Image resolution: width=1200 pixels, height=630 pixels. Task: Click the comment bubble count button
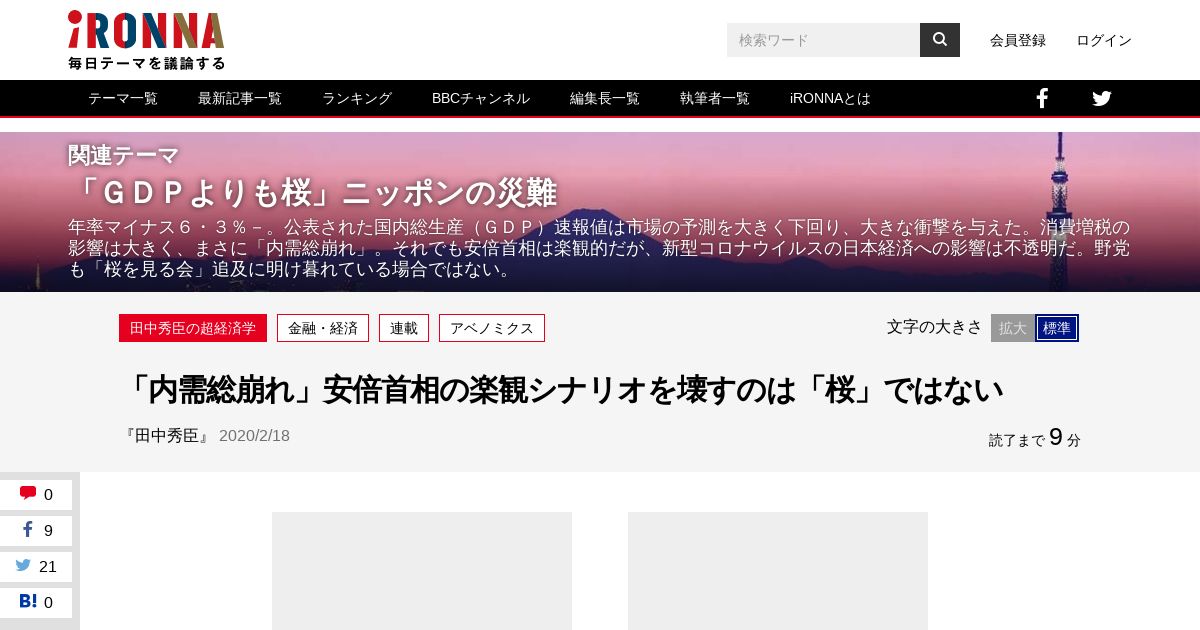click(36, 494)
